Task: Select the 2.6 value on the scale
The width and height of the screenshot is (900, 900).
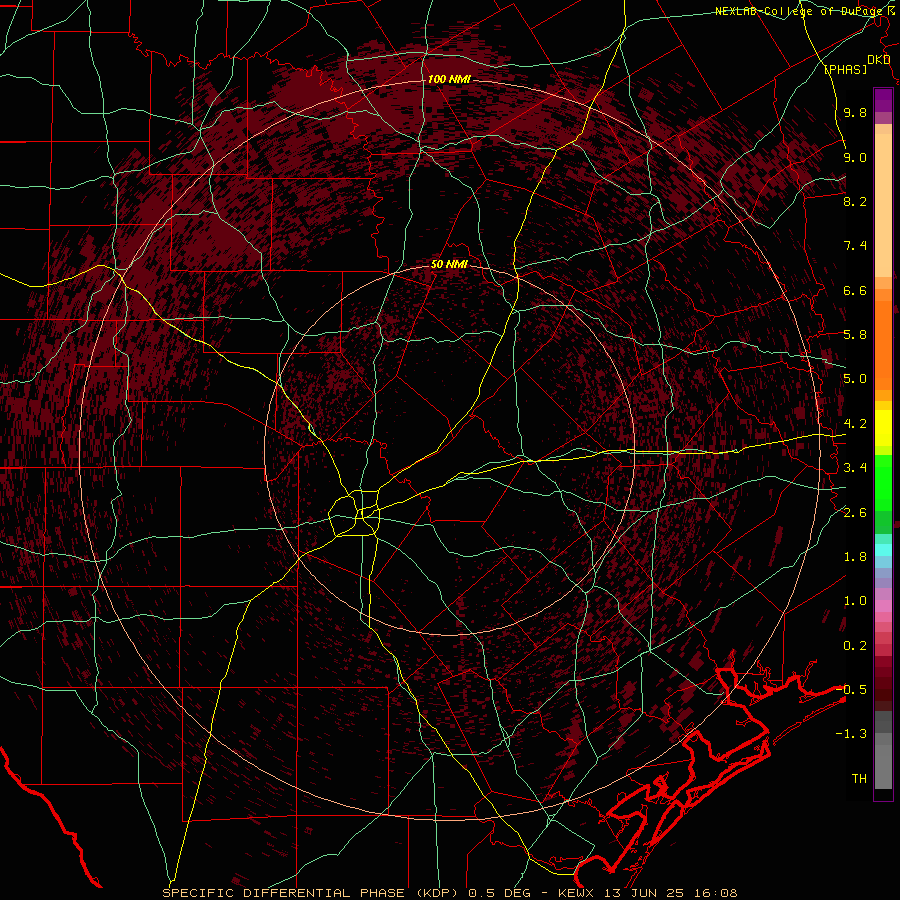Action: click(855, 513)
